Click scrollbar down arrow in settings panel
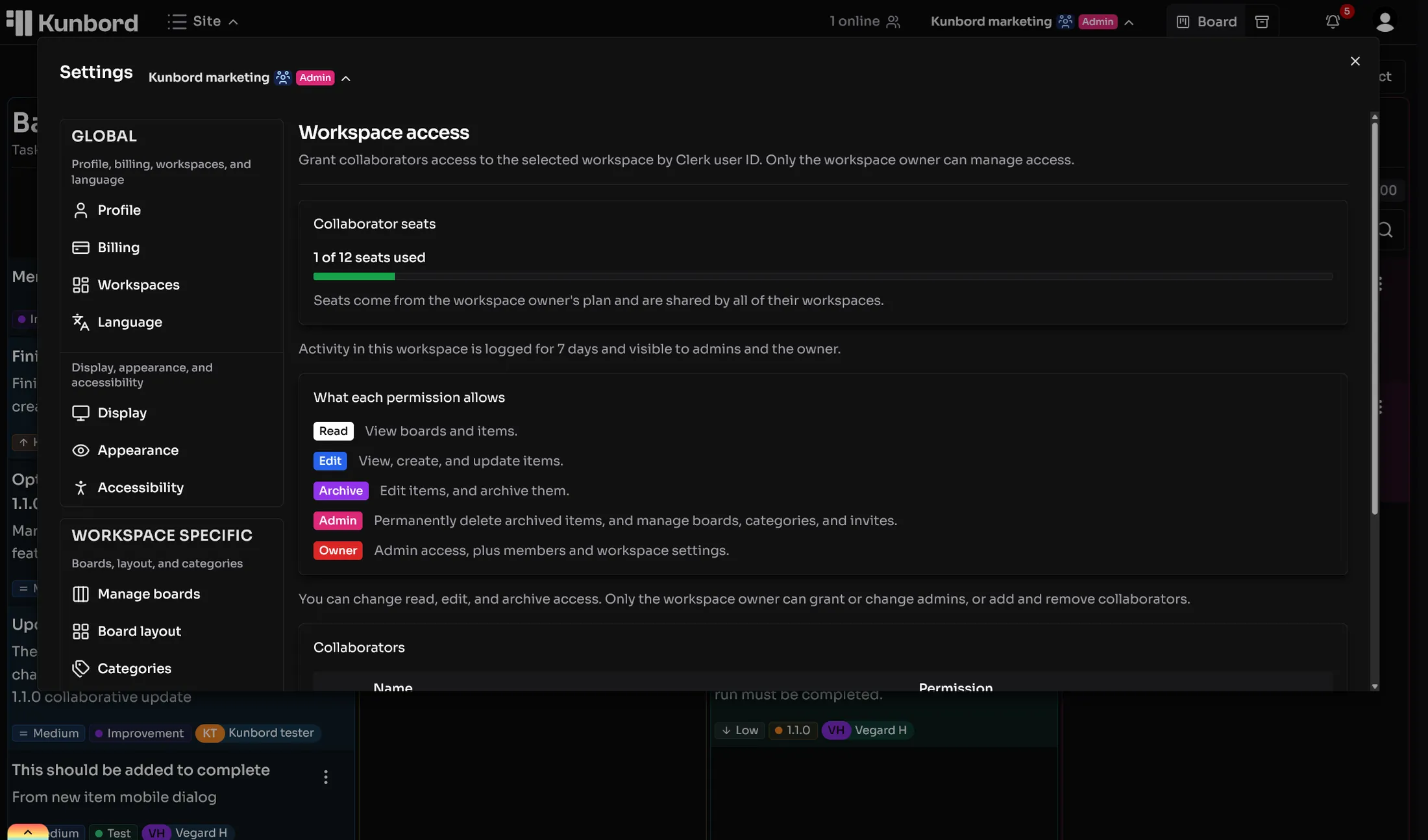The height and width of the screenshot is (840, 1428). [1374, 686]
